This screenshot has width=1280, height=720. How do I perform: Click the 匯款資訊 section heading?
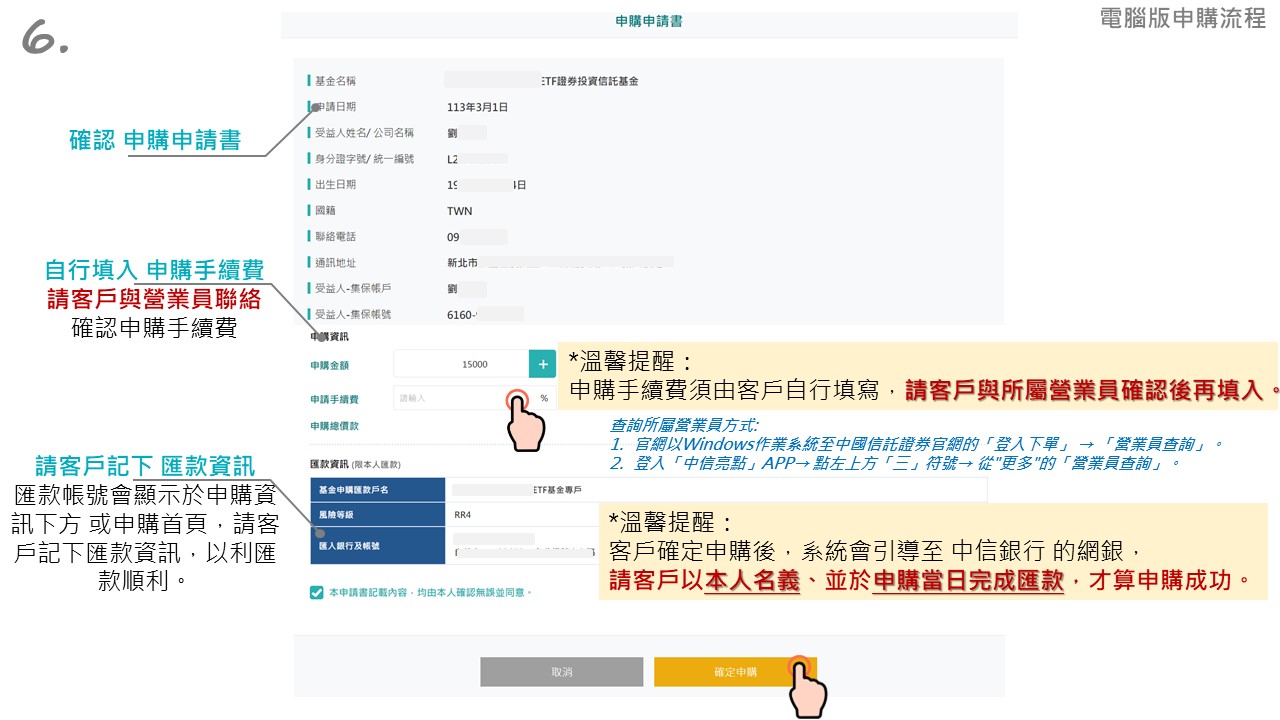tap(328, 465)
